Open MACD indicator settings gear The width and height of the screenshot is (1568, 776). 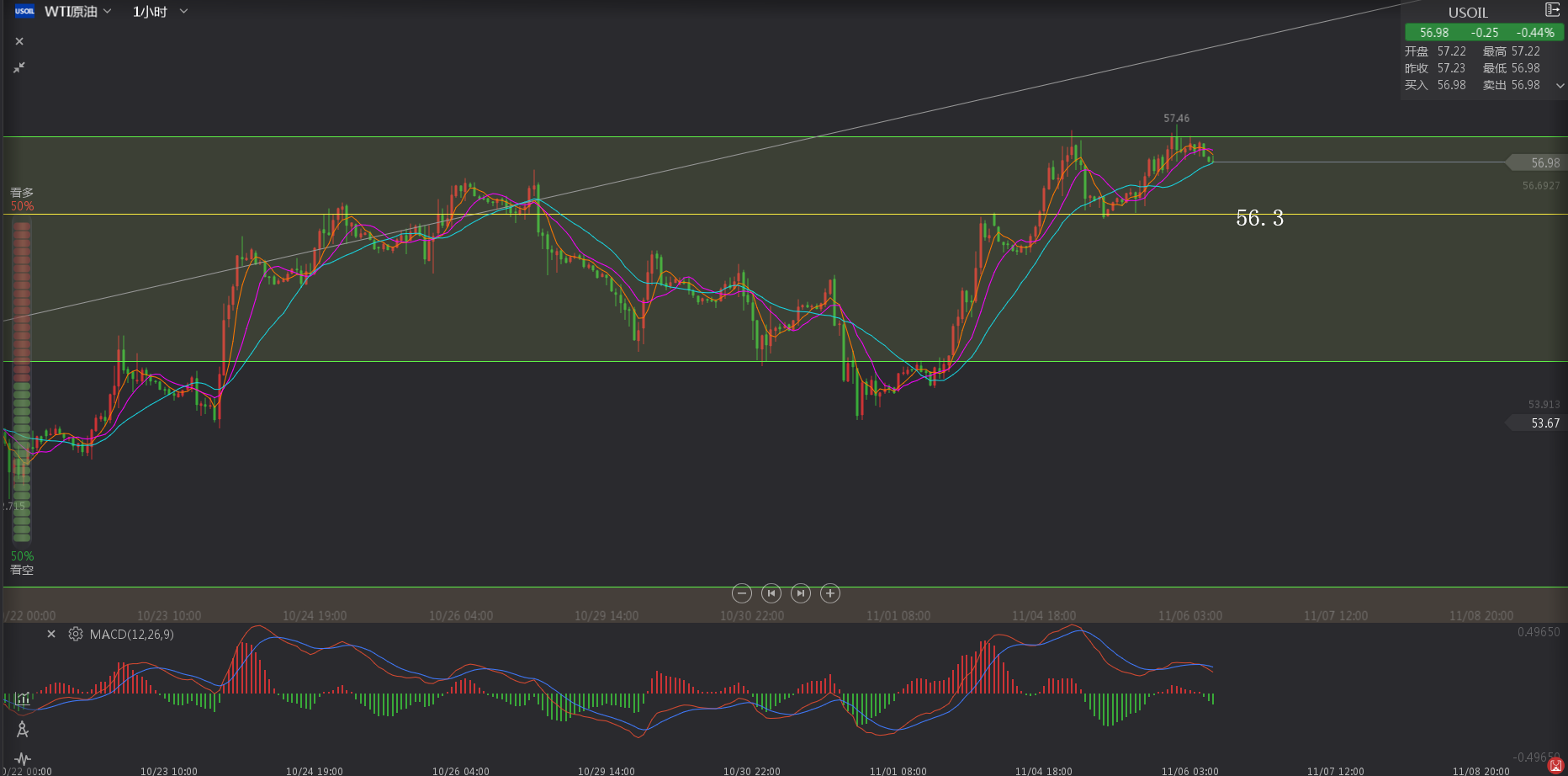(76, 634)
